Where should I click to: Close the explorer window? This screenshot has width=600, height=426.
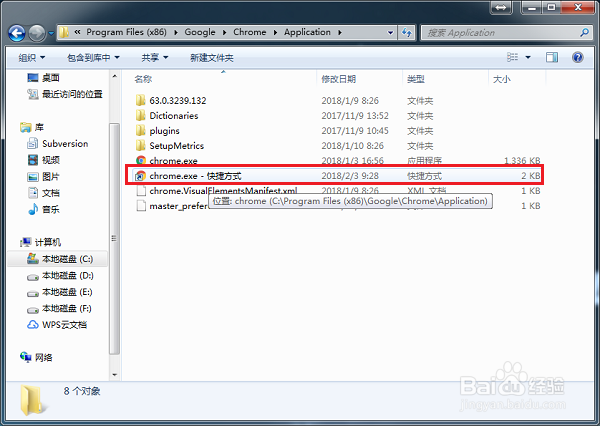point(578,8)
